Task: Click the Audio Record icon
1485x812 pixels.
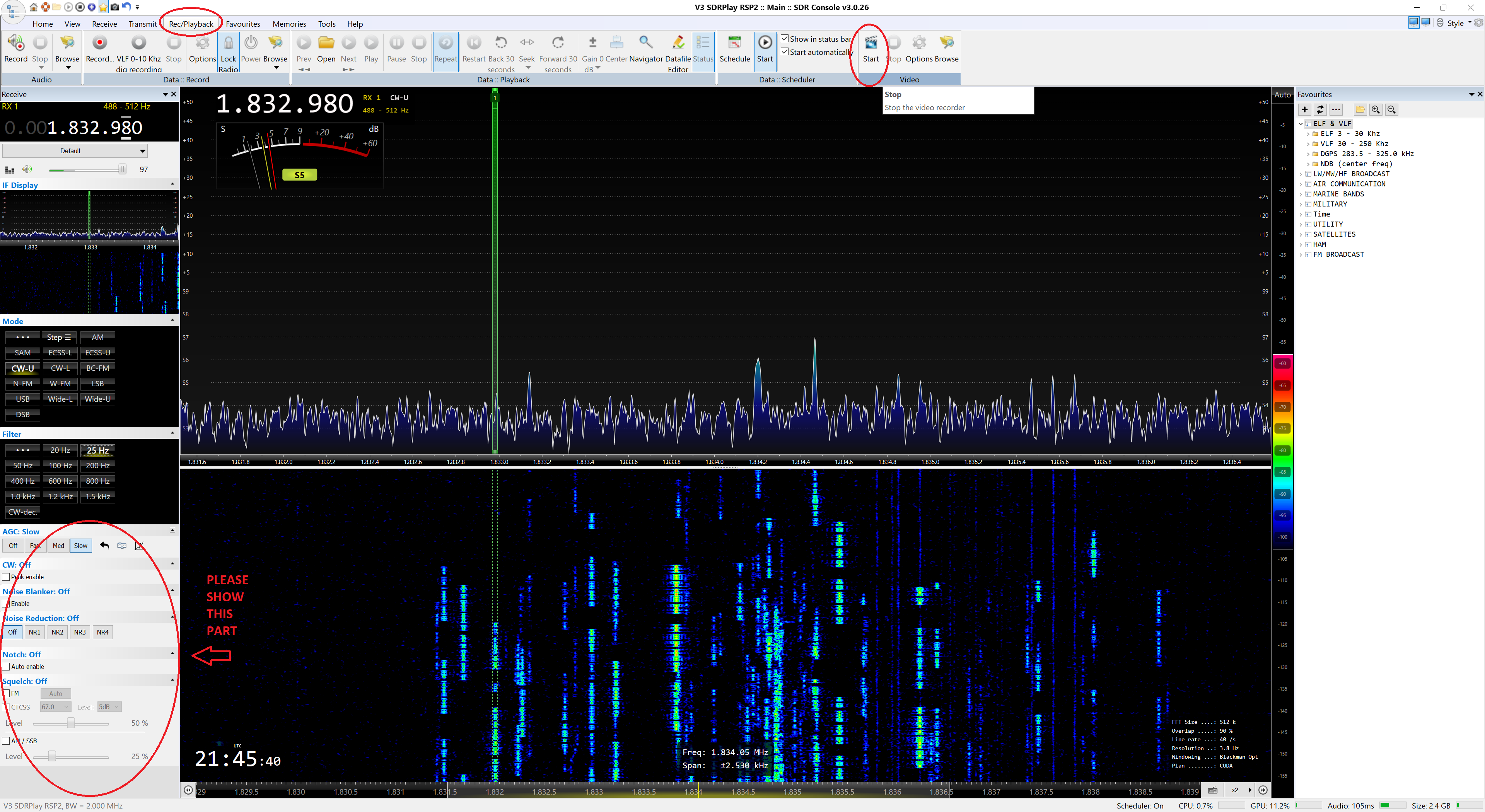Action: pos(15,43)
